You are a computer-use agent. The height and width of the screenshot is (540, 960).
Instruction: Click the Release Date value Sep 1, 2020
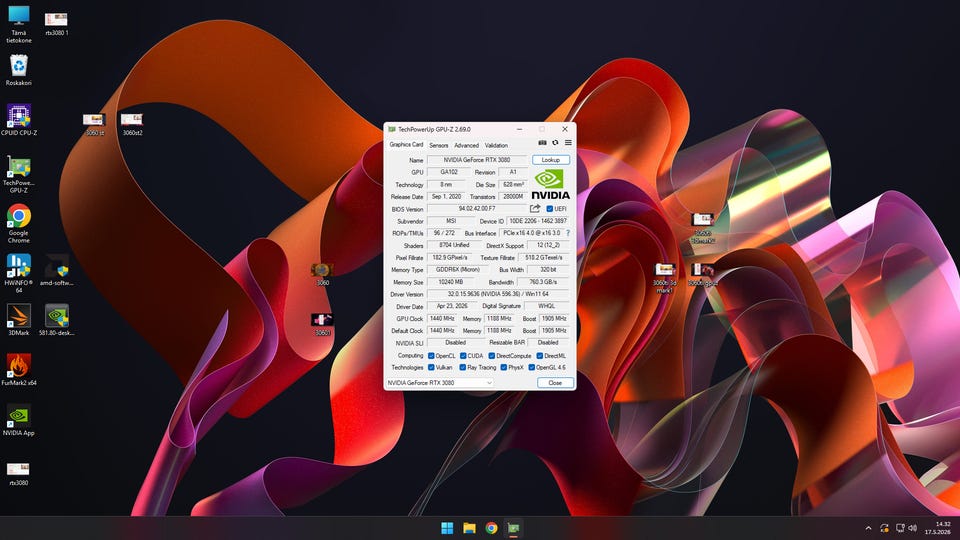click(446, 197)
